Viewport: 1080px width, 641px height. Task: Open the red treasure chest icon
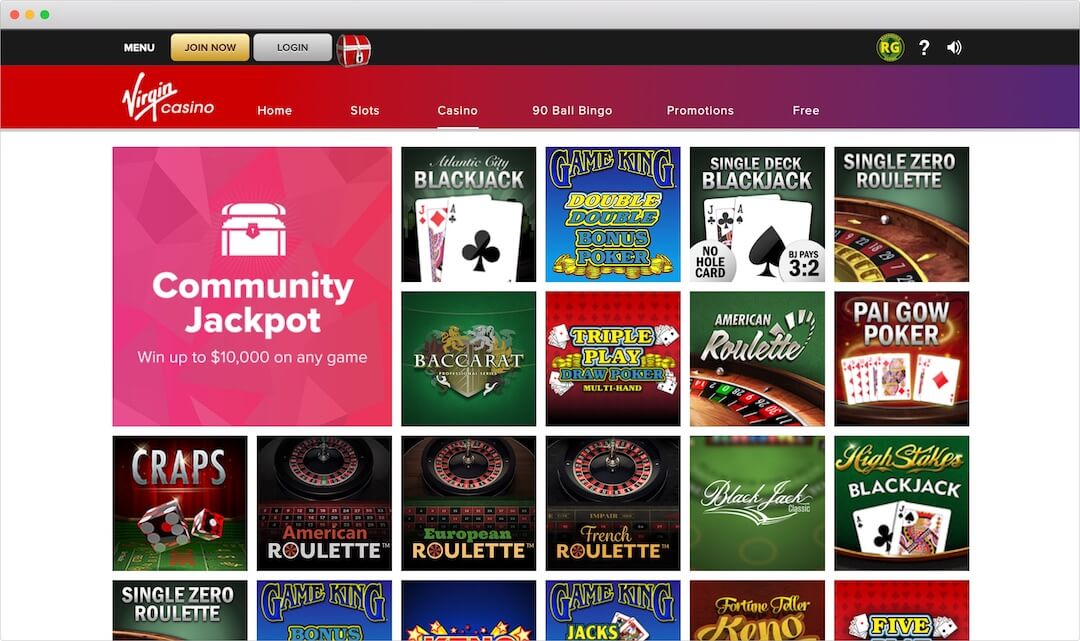pos(353,50)
